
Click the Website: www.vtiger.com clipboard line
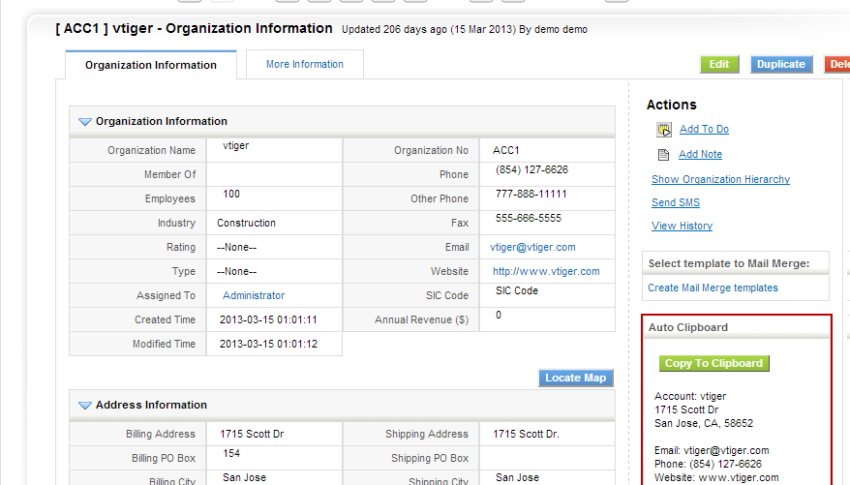click(x=717, y=477)
